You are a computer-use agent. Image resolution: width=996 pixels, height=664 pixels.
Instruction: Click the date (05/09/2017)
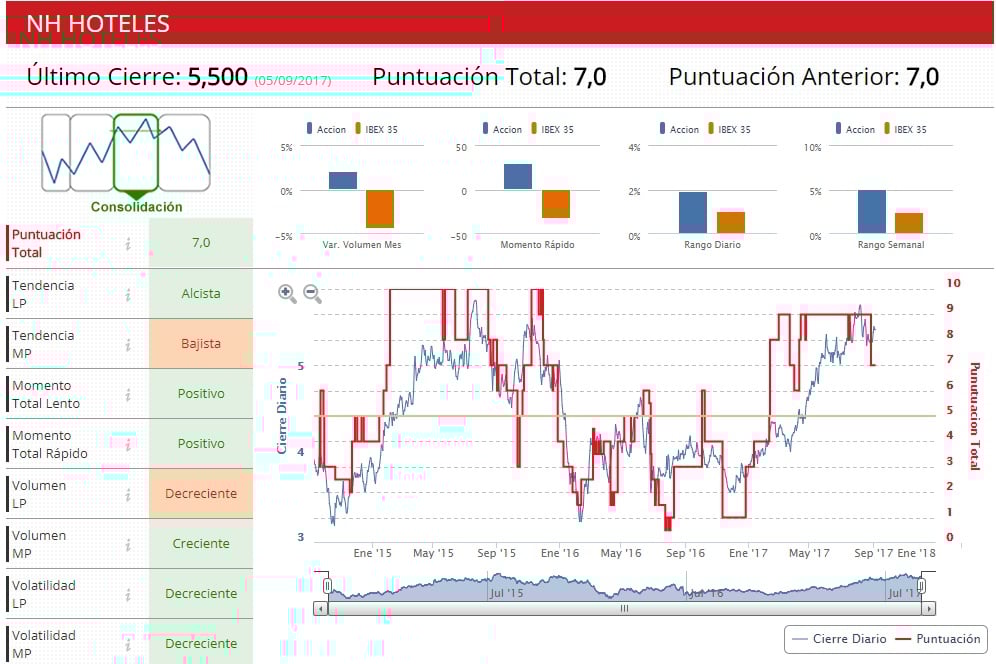point(293,81)
